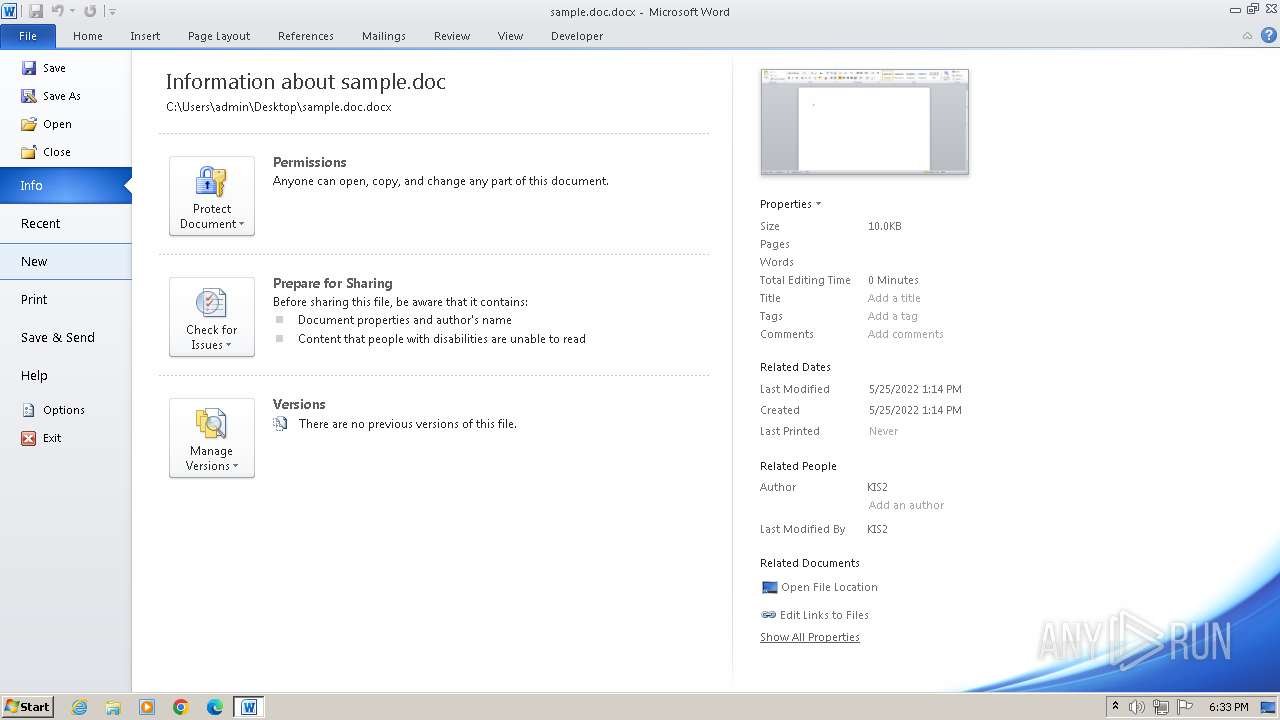This screenshot has height=720, width=1280.
Task: Launch Google Chrome from the taskbar
Action: [181, 707]
